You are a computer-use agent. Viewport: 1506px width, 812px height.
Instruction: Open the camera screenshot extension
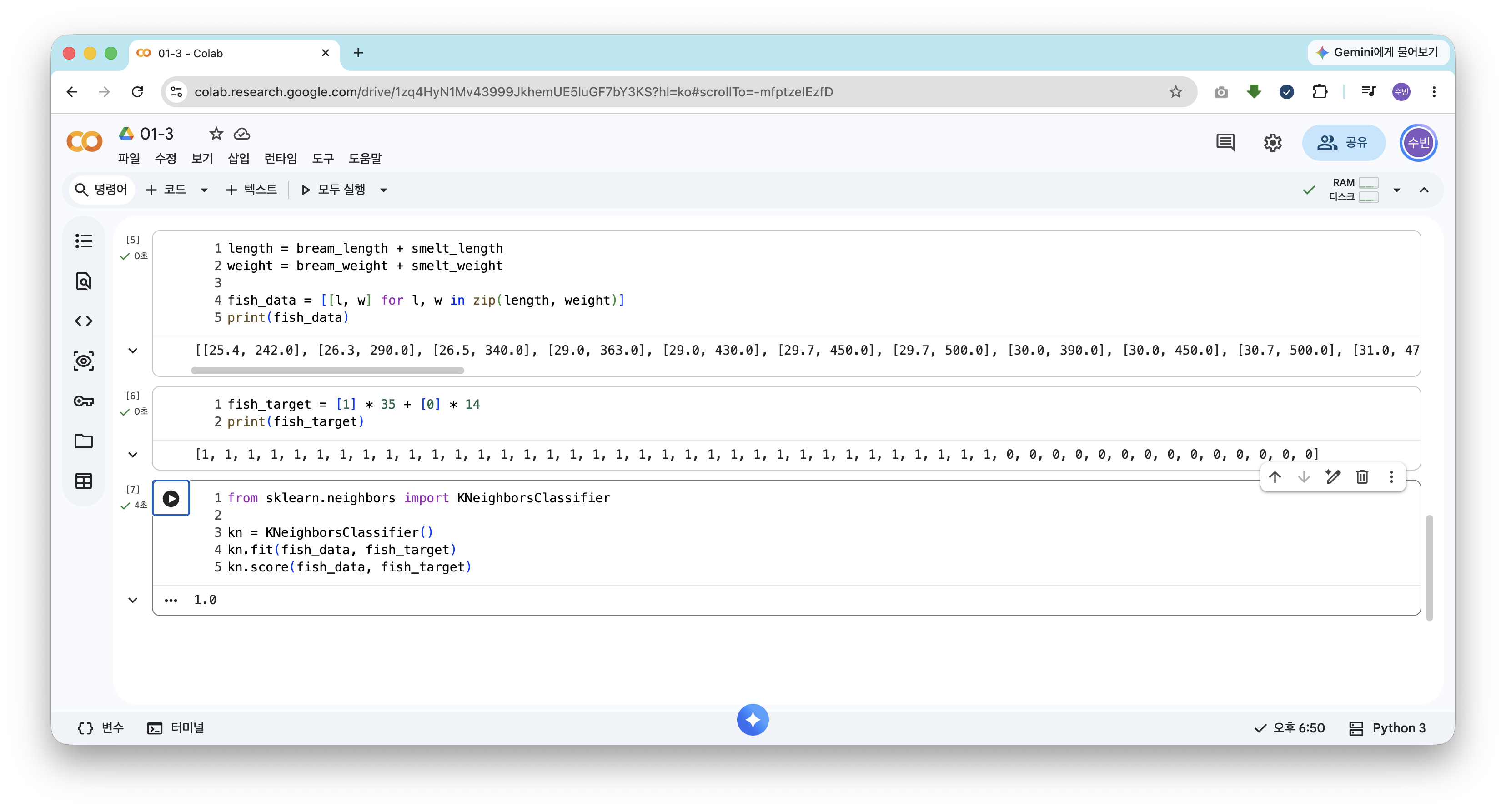pyautogui.click(x=1221, y=92)
